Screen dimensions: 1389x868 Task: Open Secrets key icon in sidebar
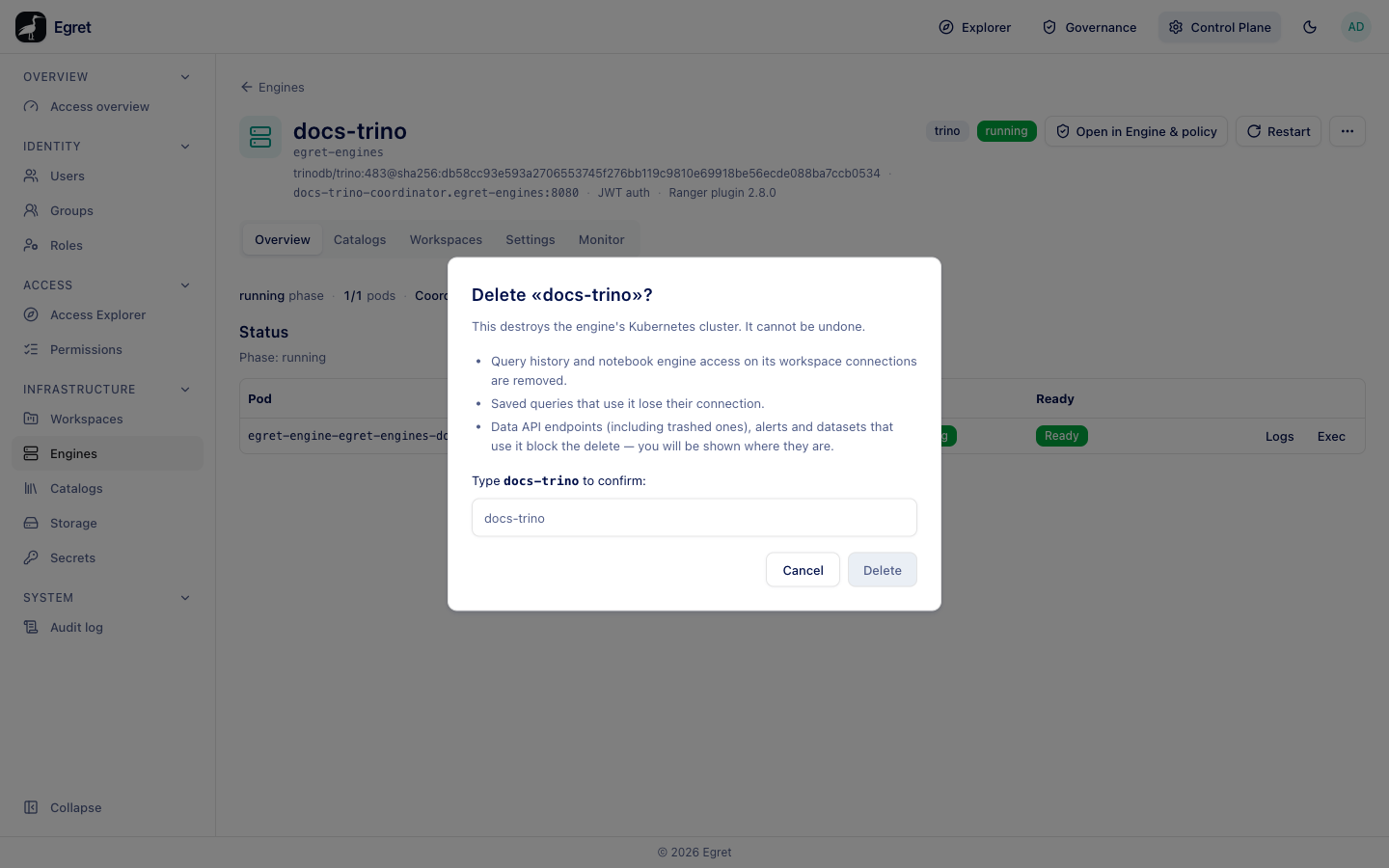point(31,557)
